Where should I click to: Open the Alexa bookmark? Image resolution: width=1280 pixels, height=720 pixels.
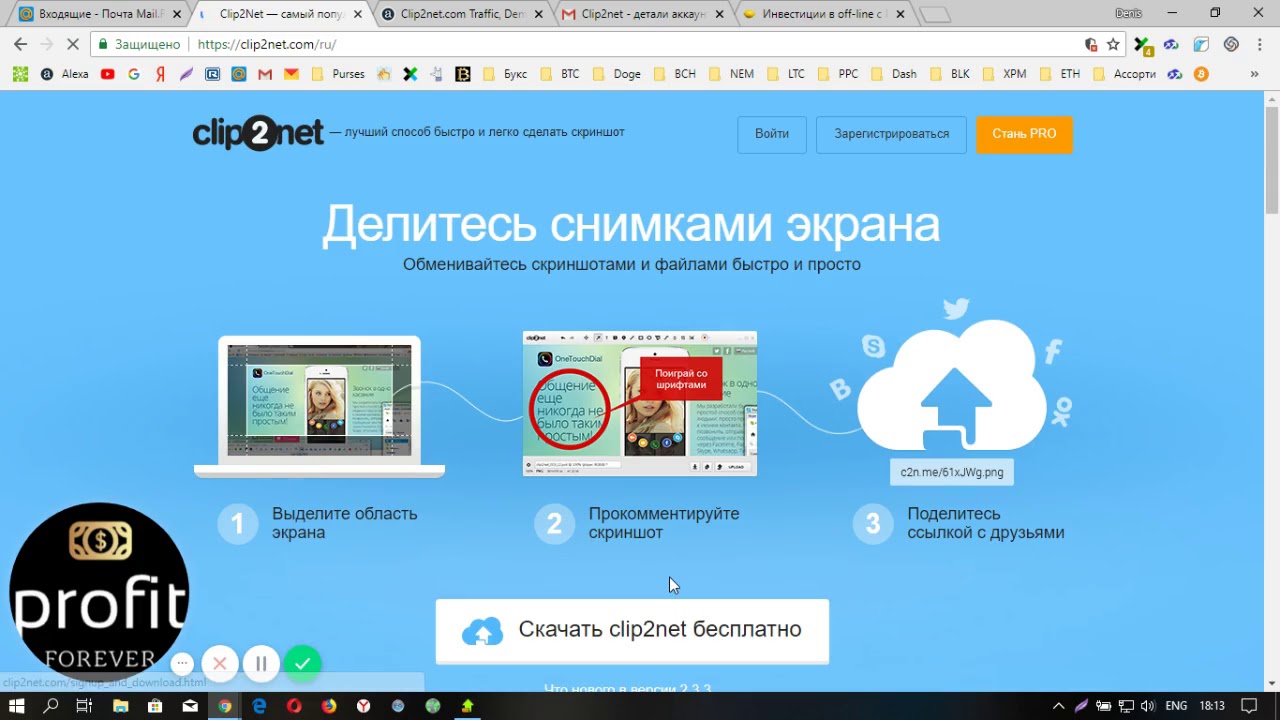click(x=65, y=74)
